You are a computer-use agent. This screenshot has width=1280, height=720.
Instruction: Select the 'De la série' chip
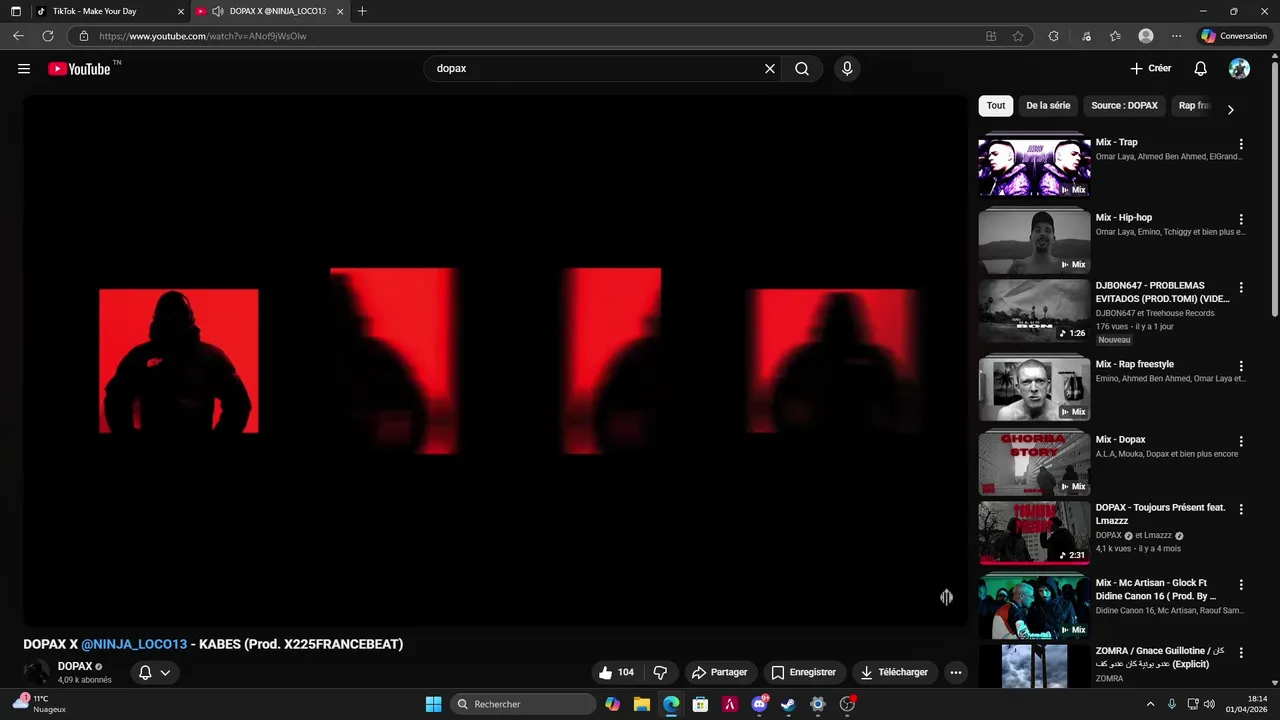tap(1048, 105)
